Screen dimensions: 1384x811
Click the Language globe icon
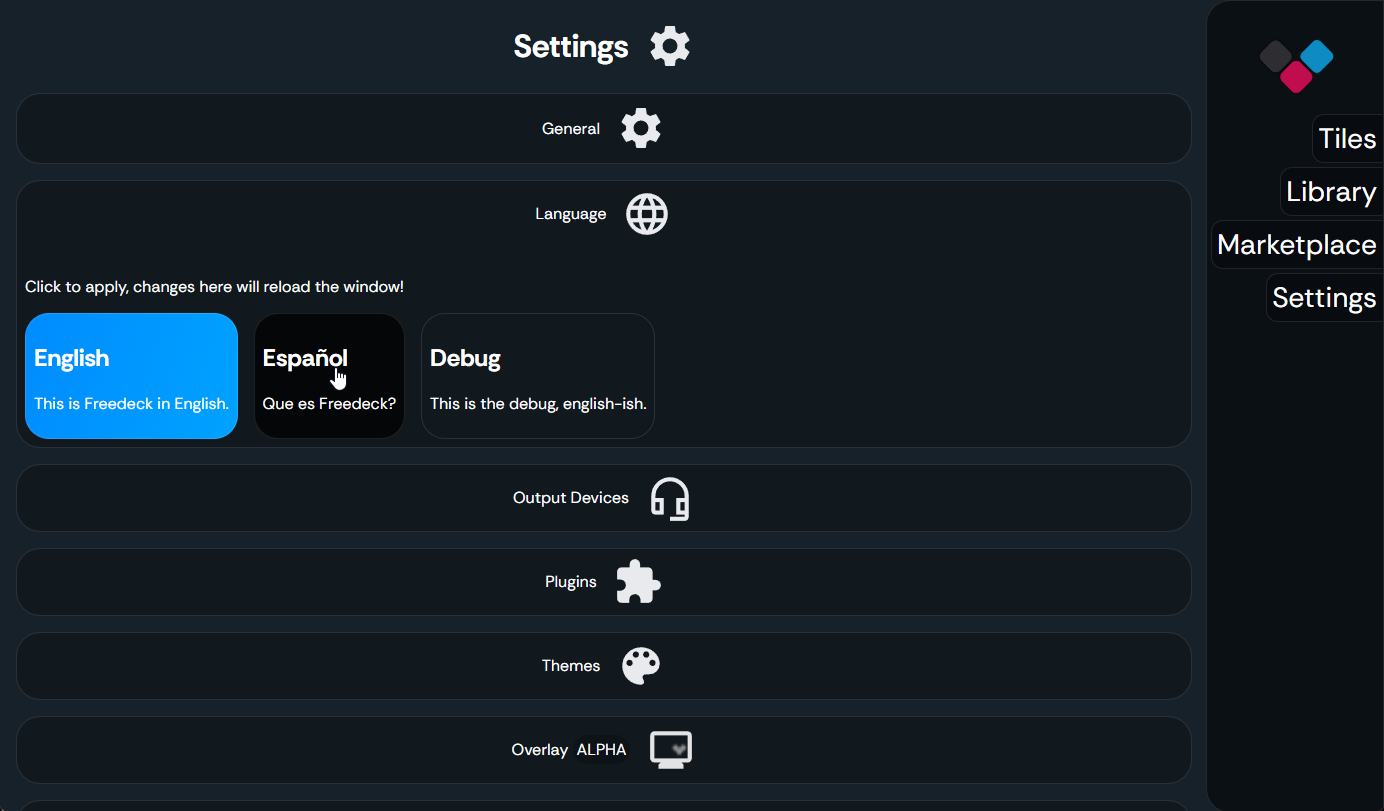coord(647,214)
